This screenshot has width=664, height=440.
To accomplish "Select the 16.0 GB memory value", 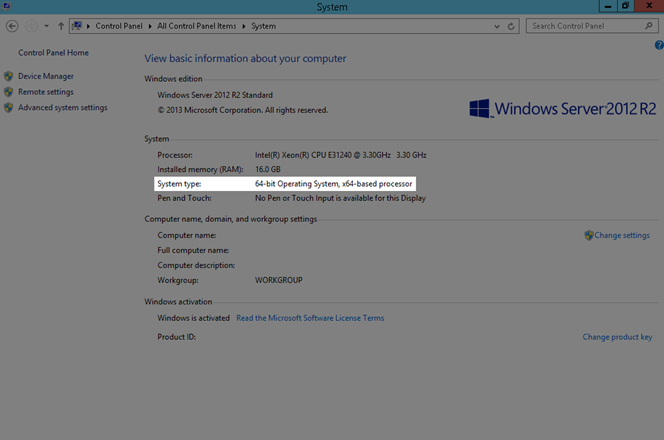I will (x=268, y=169).
